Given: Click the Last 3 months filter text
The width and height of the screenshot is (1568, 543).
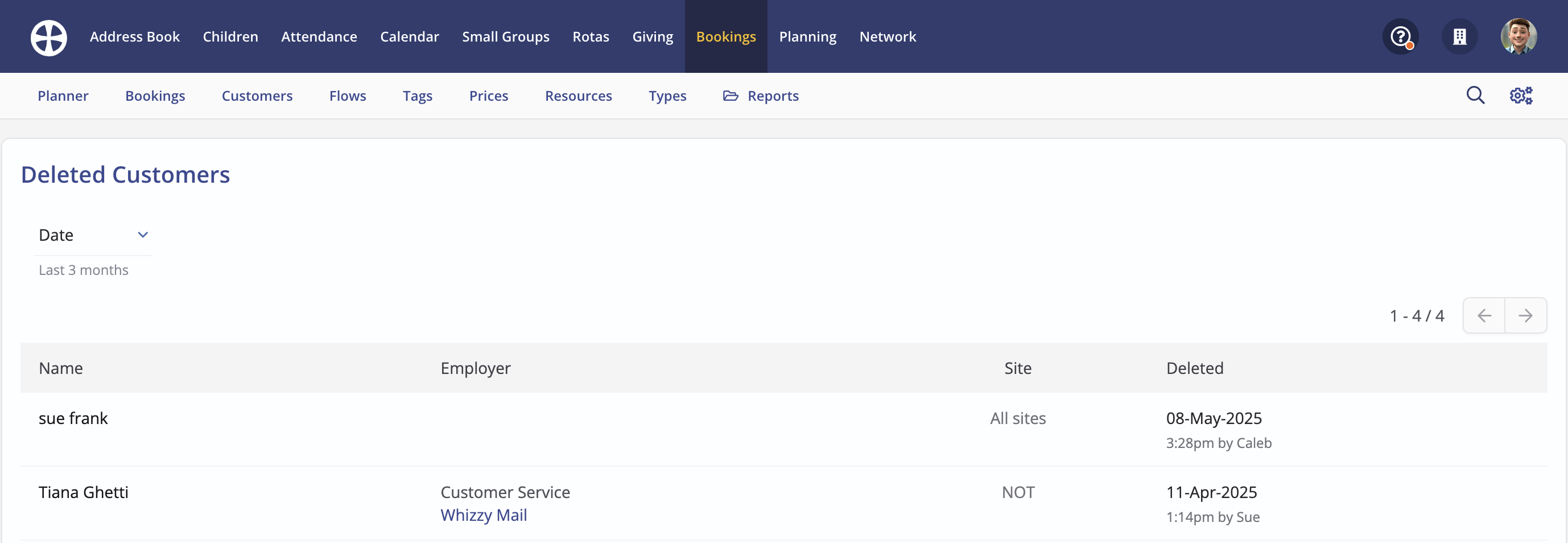Looking at the screenshot, I should pyautogui.click(x=84, y=270).
